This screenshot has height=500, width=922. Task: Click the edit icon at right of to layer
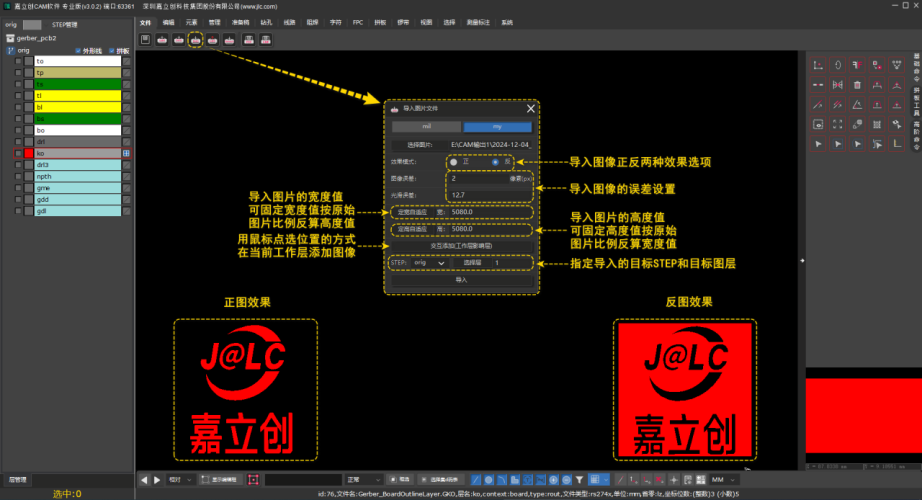[126, 61]
